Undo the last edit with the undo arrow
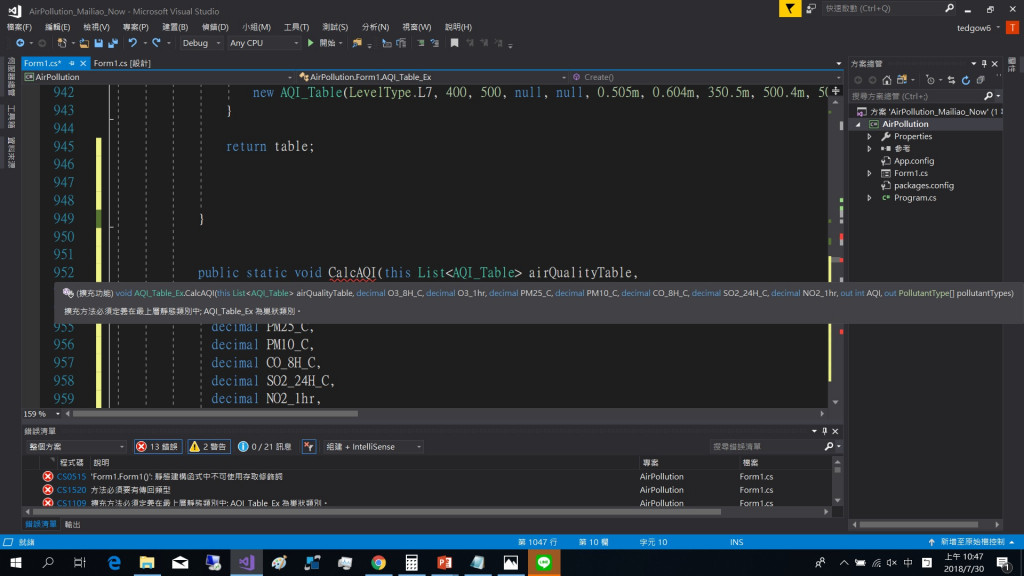This screenshot has width=1024, height=576. click(x=133, y=43)
